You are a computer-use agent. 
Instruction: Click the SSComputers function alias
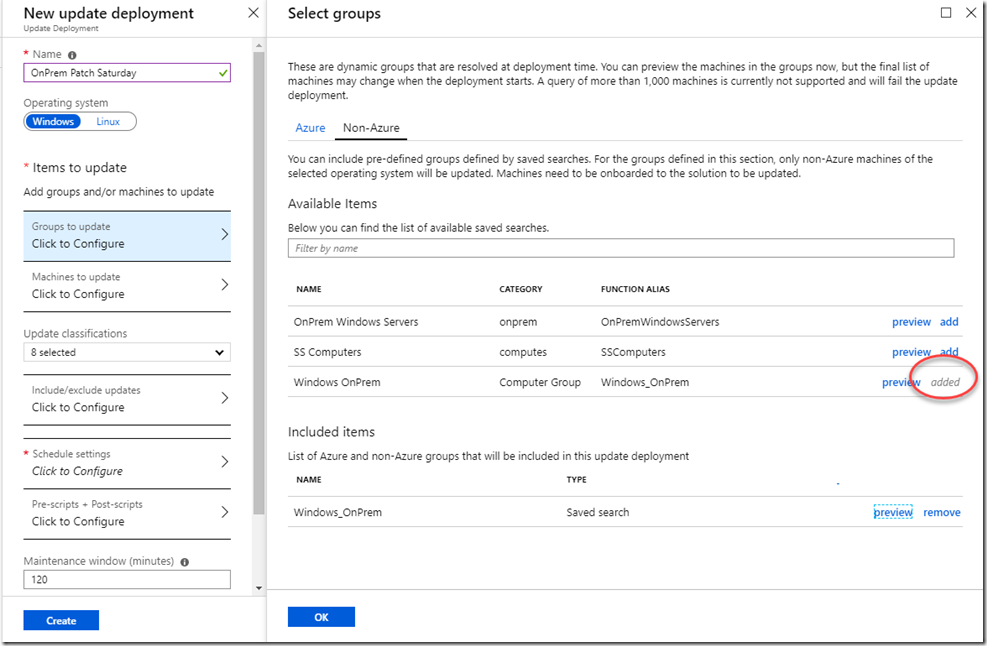(633, 352)
